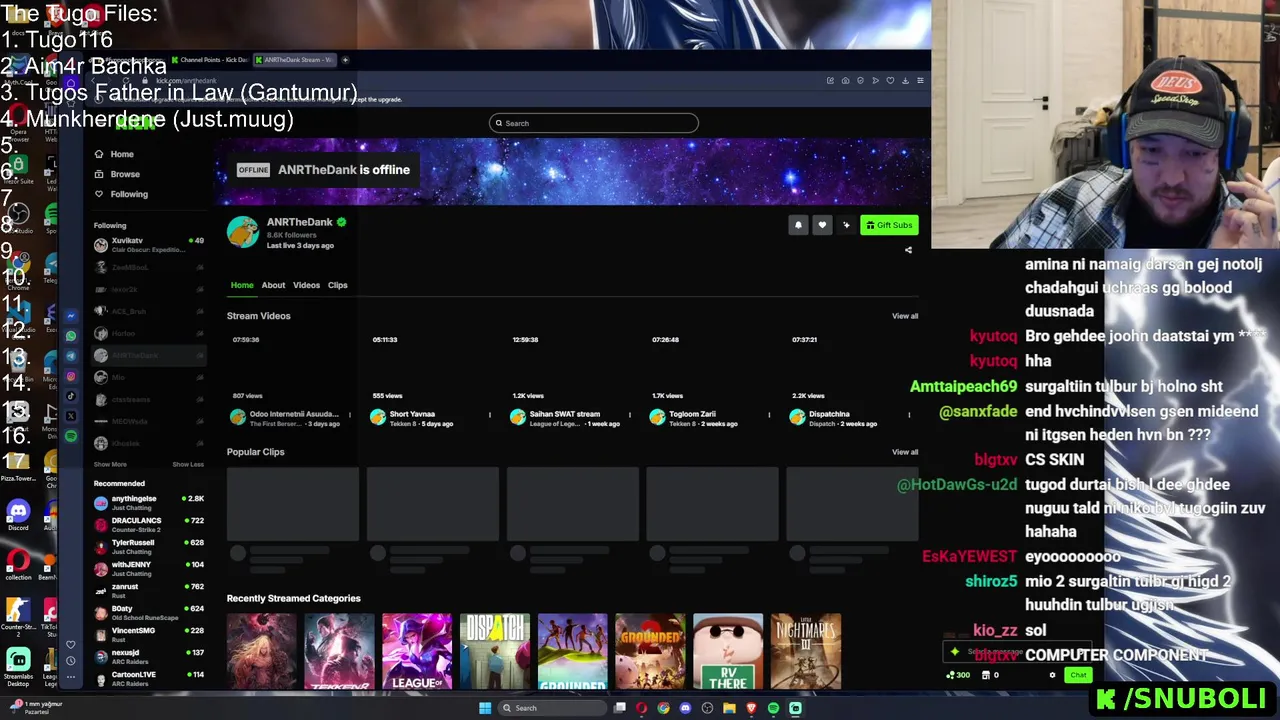This screenshot has width=1280, height=720.
Task: Click the green Chat send button
Action: pos(1078,675)
